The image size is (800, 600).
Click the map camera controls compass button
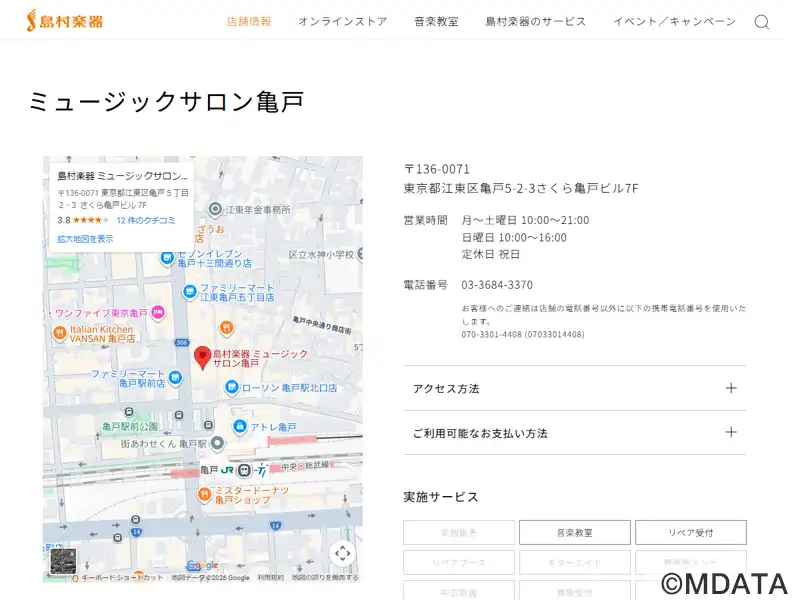point(342,553)
